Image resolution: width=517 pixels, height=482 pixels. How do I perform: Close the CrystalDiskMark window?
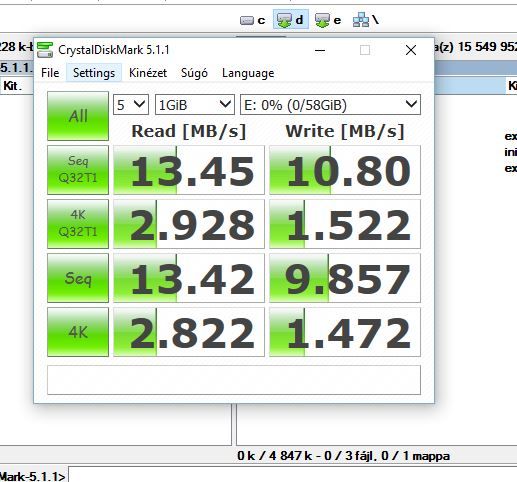click(411, 50)
